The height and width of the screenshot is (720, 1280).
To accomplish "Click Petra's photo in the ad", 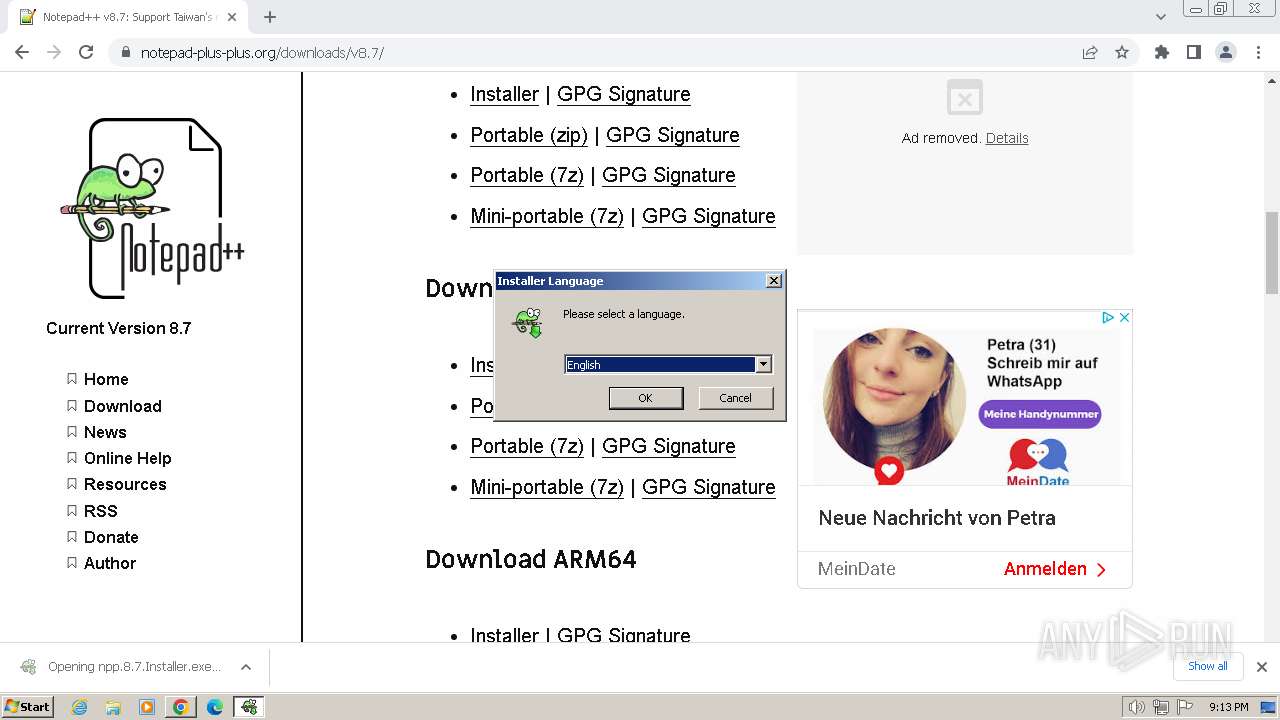I will pos(894,402).
